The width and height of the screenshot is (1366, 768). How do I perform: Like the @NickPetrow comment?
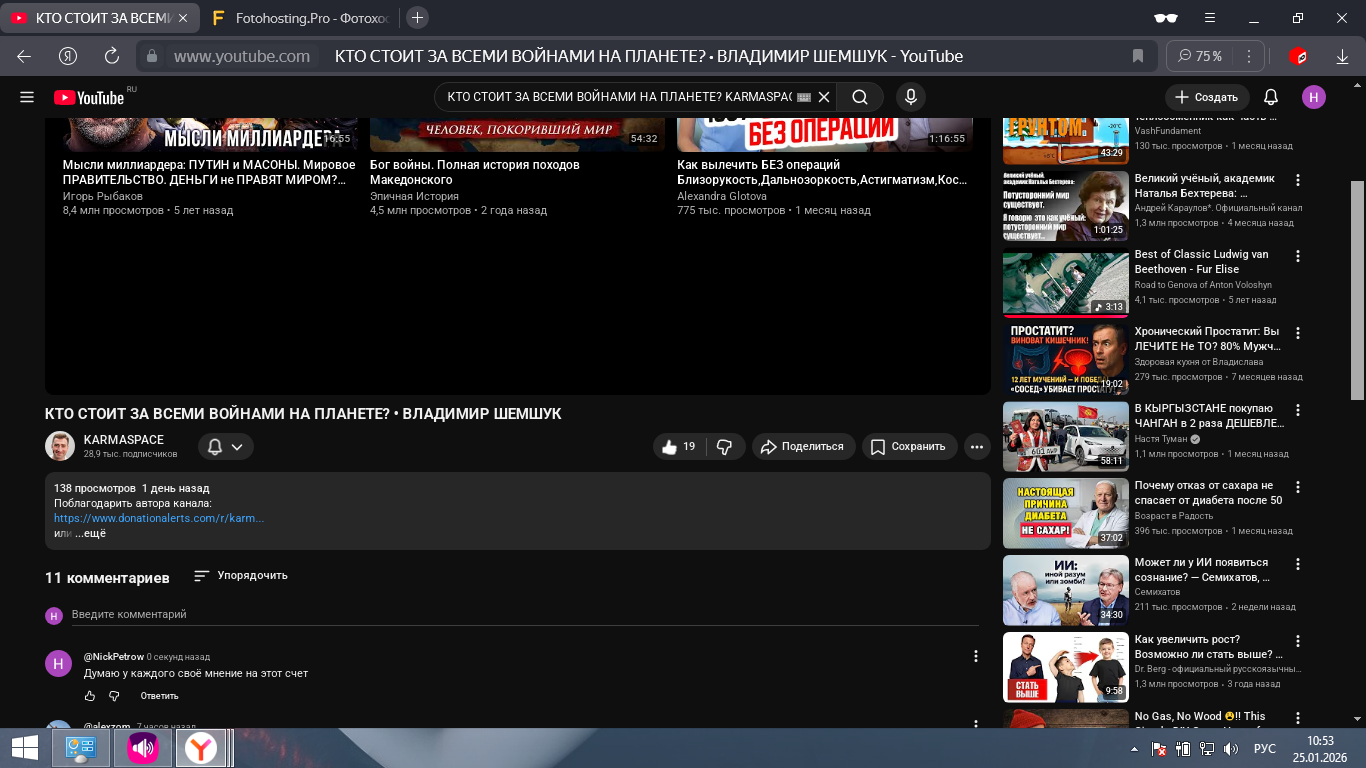coord(90,696)
